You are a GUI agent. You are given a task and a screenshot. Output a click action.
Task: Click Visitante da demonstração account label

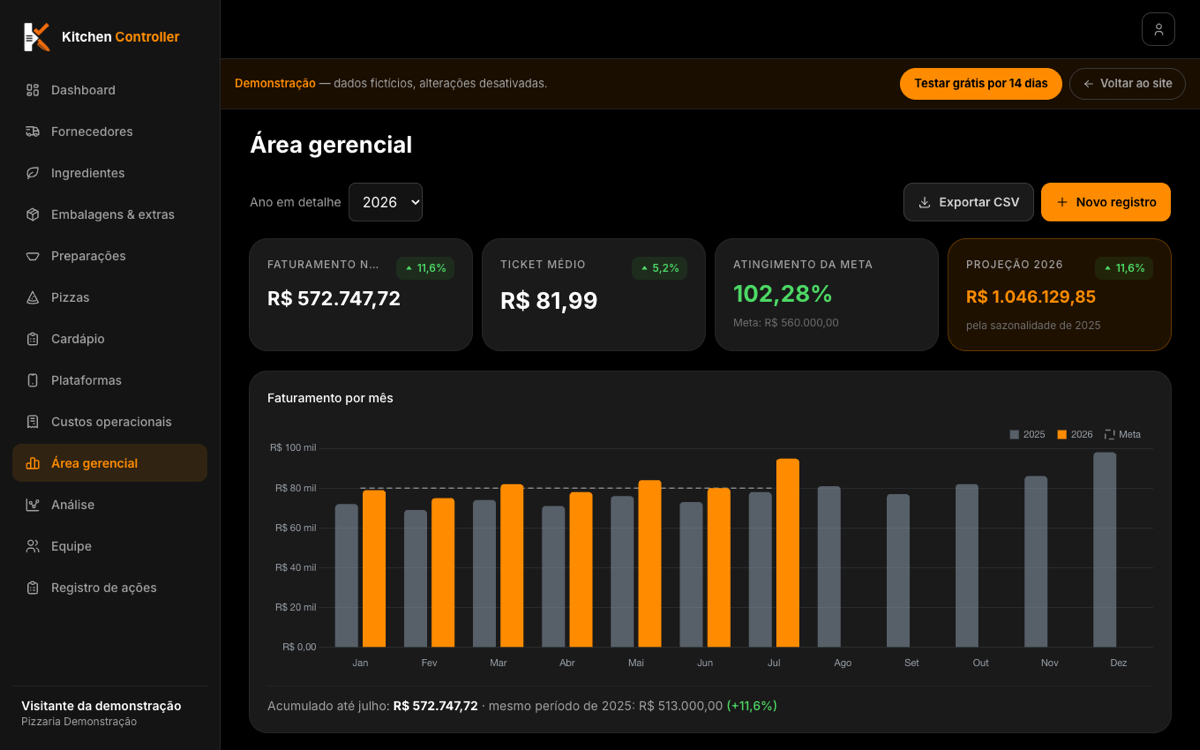[101, 706]
